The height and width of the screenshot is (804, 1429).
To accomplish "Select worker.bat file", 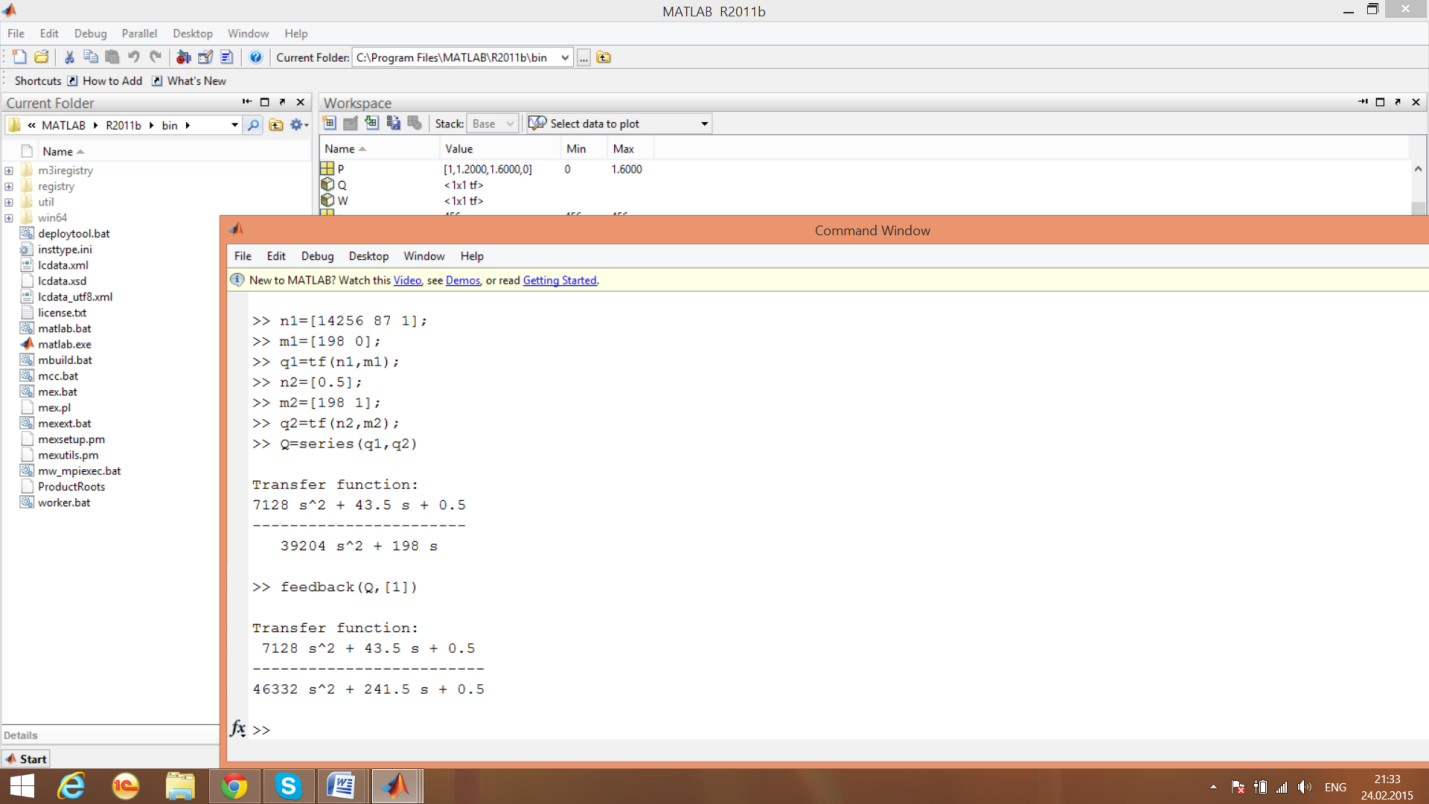I will [x=64, y=502].
